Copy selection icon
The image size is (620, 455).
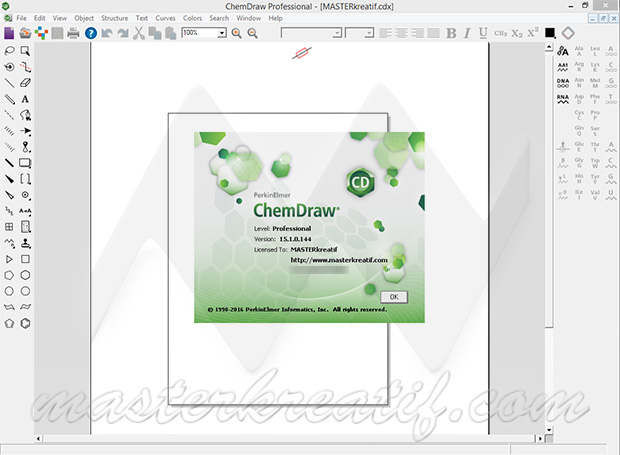click(x=155, y=33)
